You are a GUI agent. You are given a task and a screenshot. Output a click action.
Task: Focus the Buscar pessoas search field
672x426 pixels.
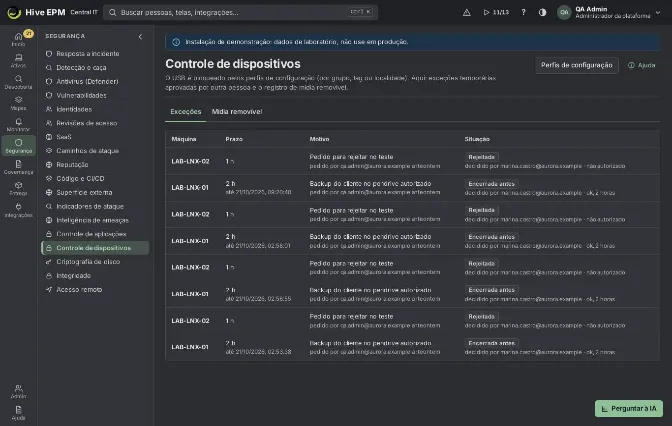click(240, 12)
